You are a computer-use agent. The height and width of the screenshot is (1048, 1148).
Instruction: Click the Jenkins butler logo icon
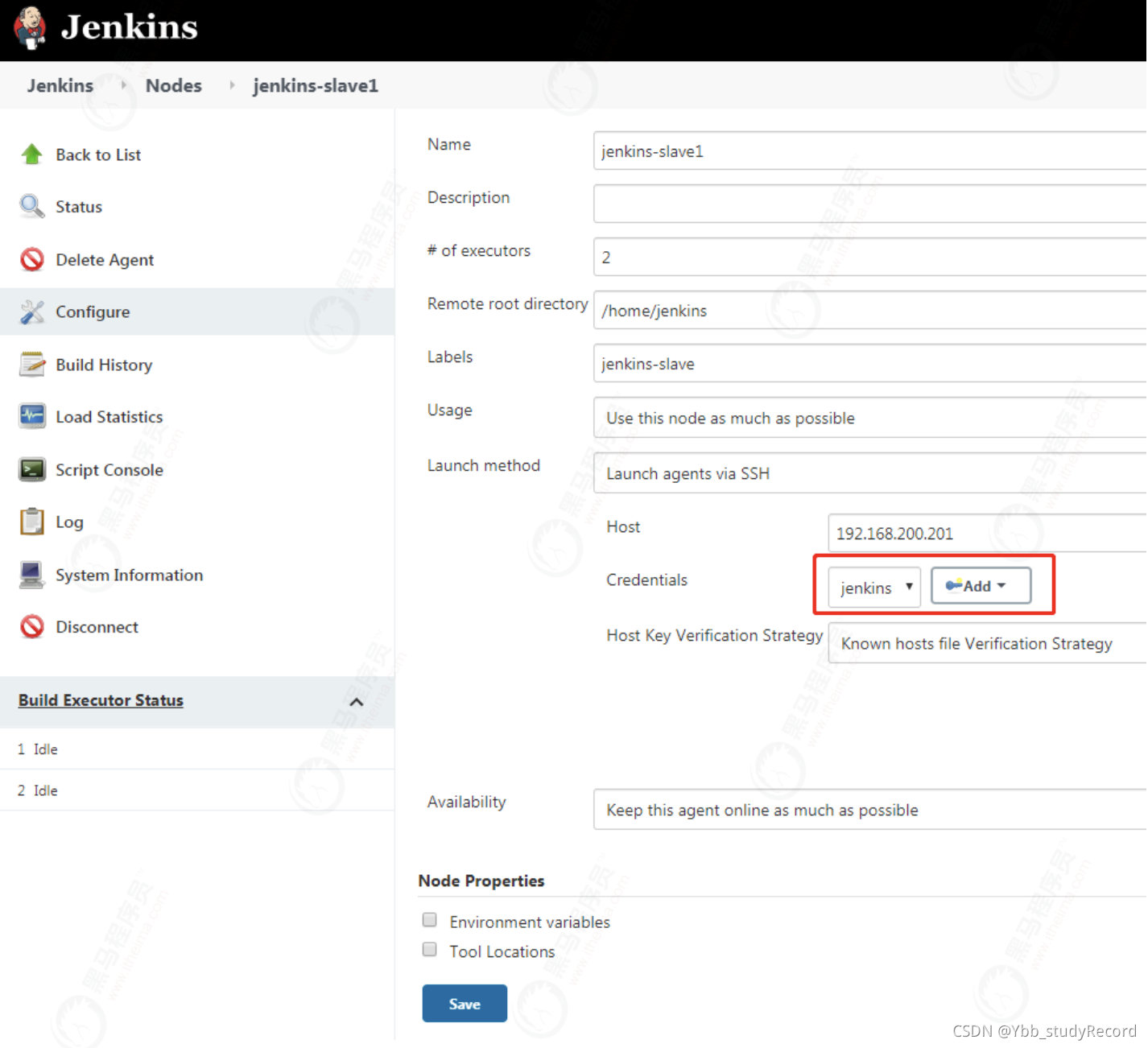click(30, 27)
